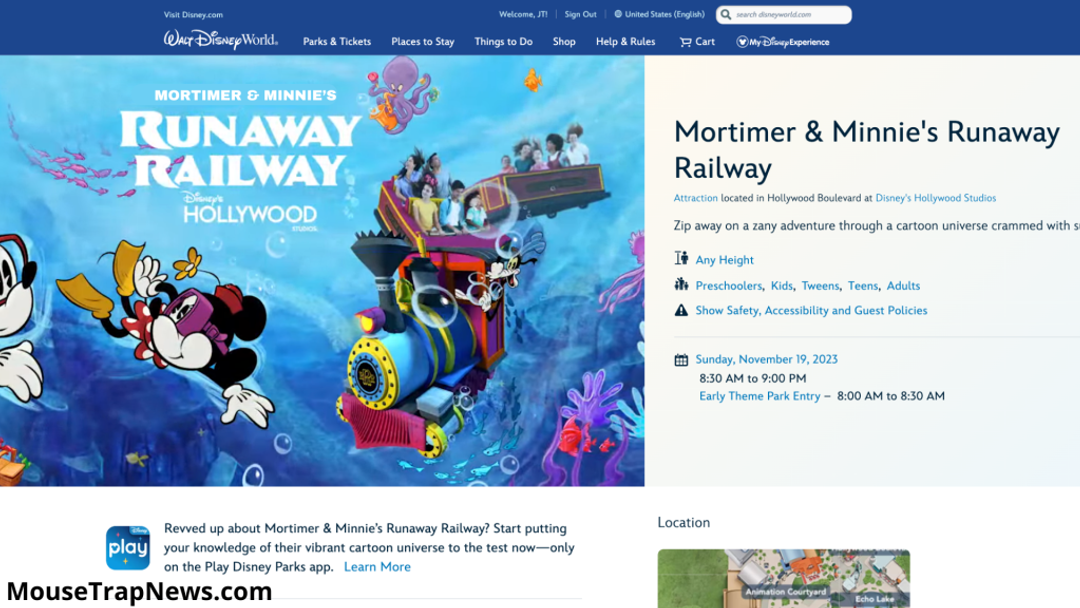
Task: Open the Places to Stay menu
Action: tap(423, 41)
